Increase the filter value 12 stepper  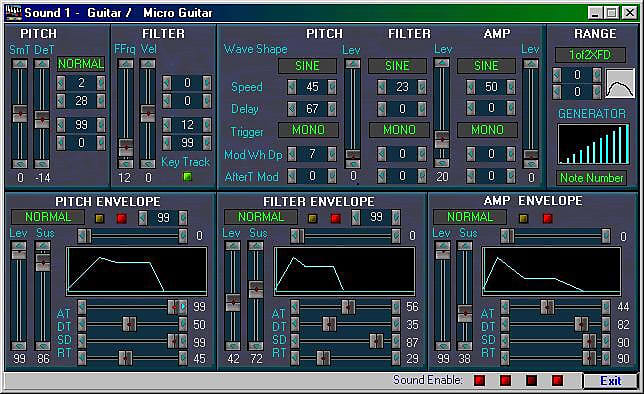pos(207,124)
